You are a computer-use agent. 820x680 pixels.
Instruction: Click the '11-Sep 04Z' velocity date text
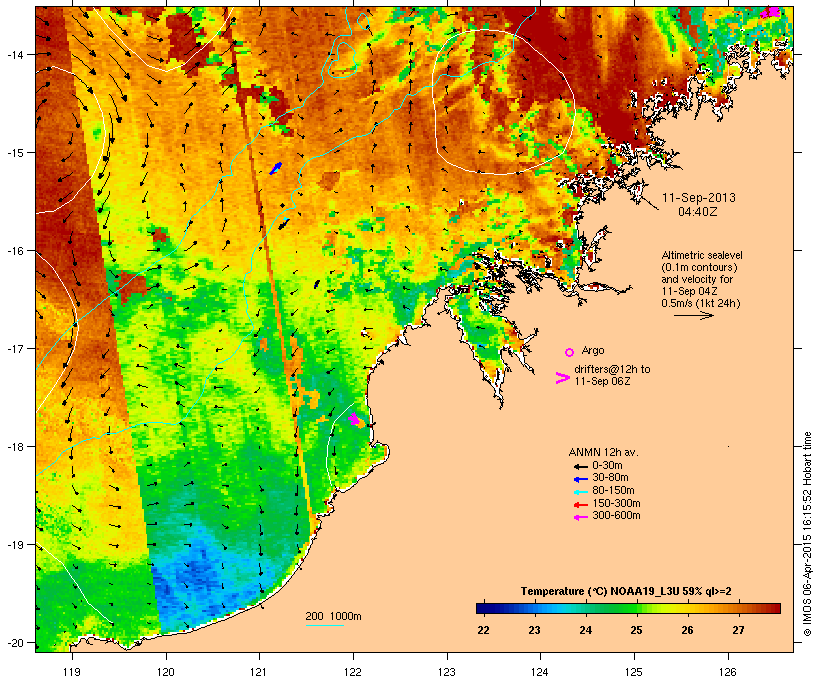tap(689, 291)
